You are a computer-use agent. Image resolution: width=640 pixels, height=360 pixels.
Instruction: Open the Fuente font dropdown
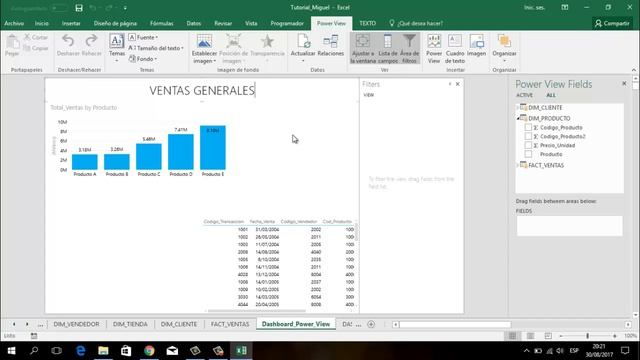pos(143,37)
